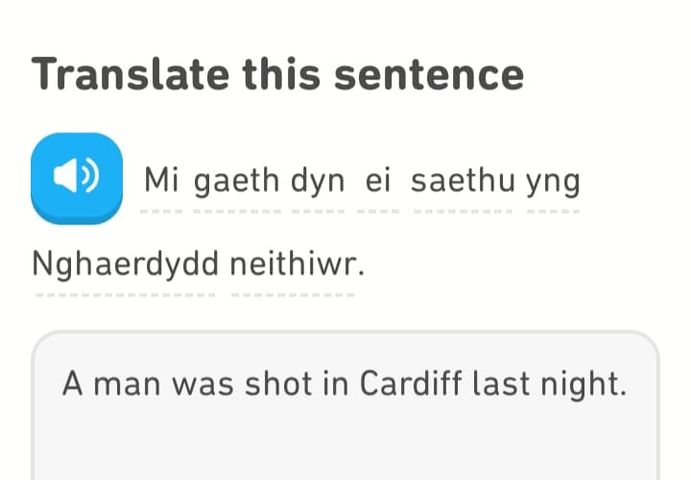Image resolution: width=691 pixels, height=480 pixels.
Task: Focus the empty lower part of the answer box
Action: click(345, 445)
